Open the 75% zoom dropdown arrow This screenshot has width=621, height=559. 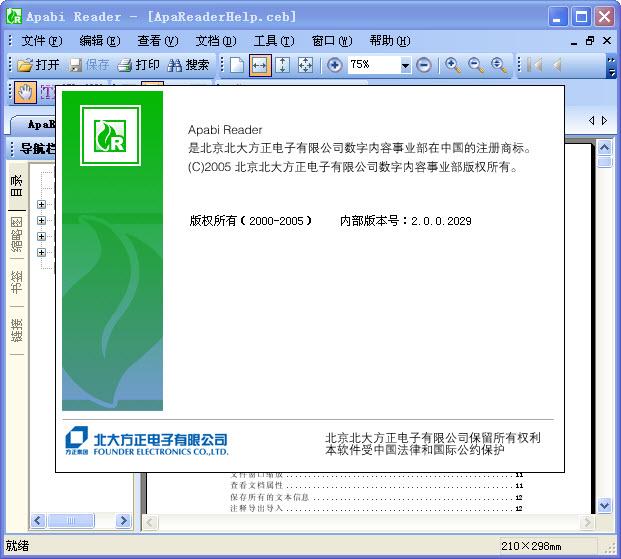(405, 65)
